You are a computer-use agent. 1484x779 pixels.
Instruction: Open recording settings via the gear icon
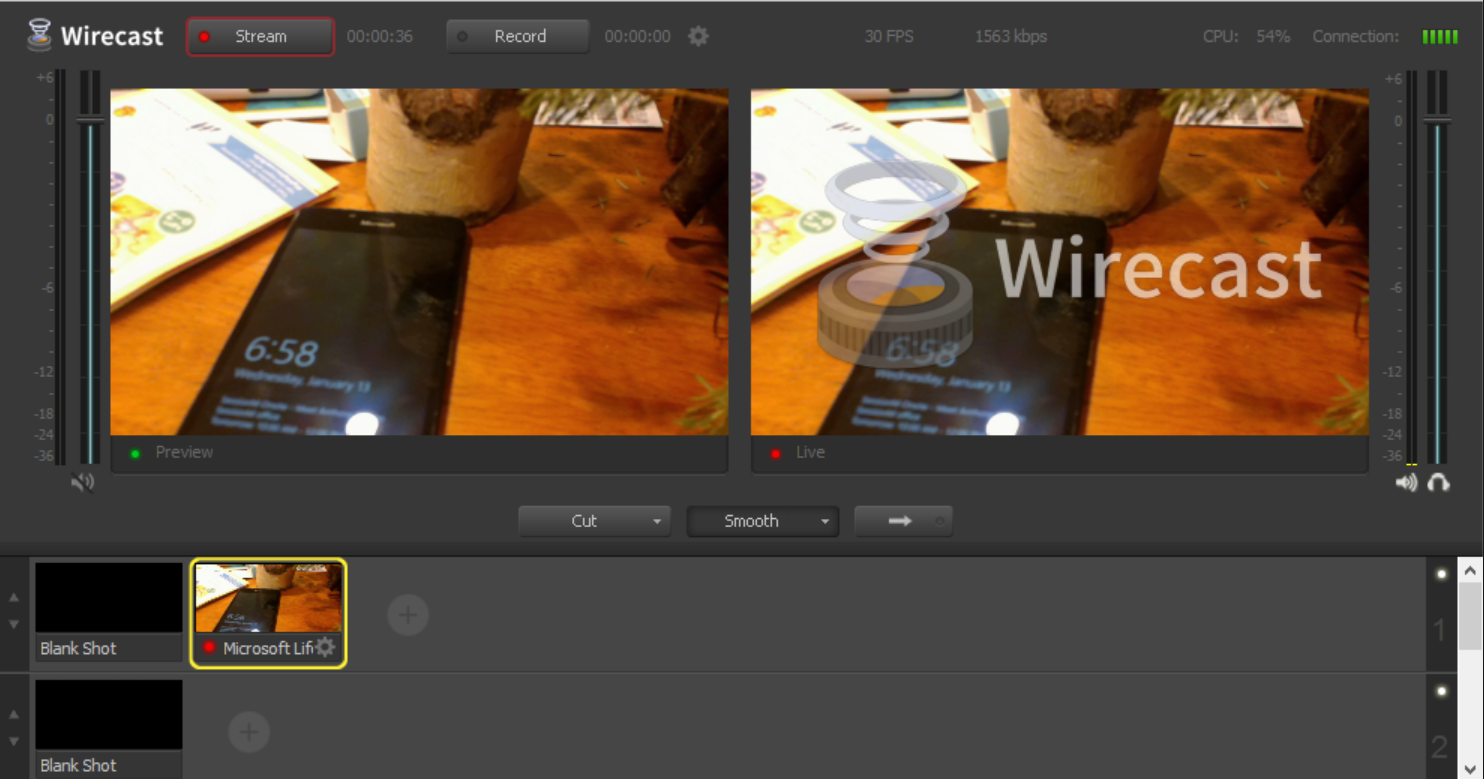697,36
